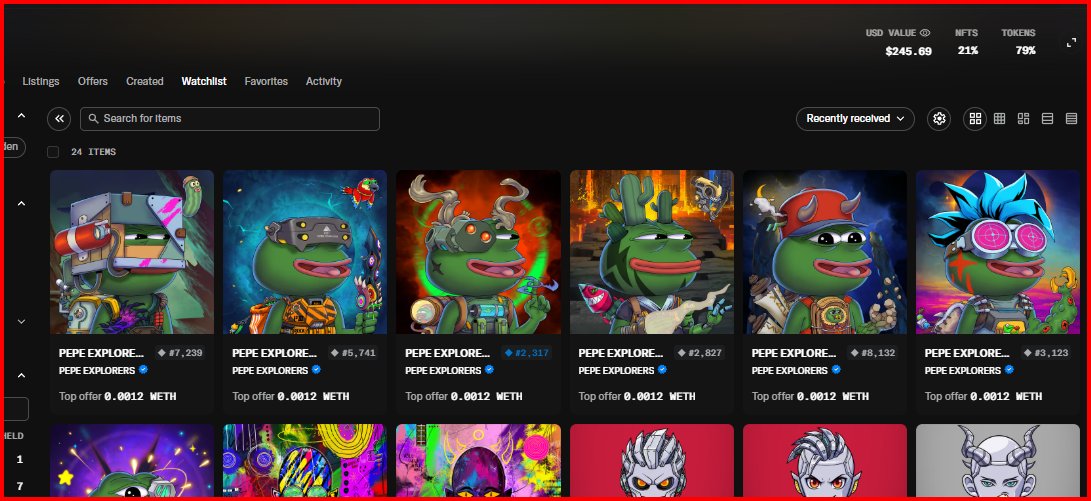This screenshot has width=1091, height=501.
Task: Select the mosaic grid view icon
Action: click(x=1023, y=119)
